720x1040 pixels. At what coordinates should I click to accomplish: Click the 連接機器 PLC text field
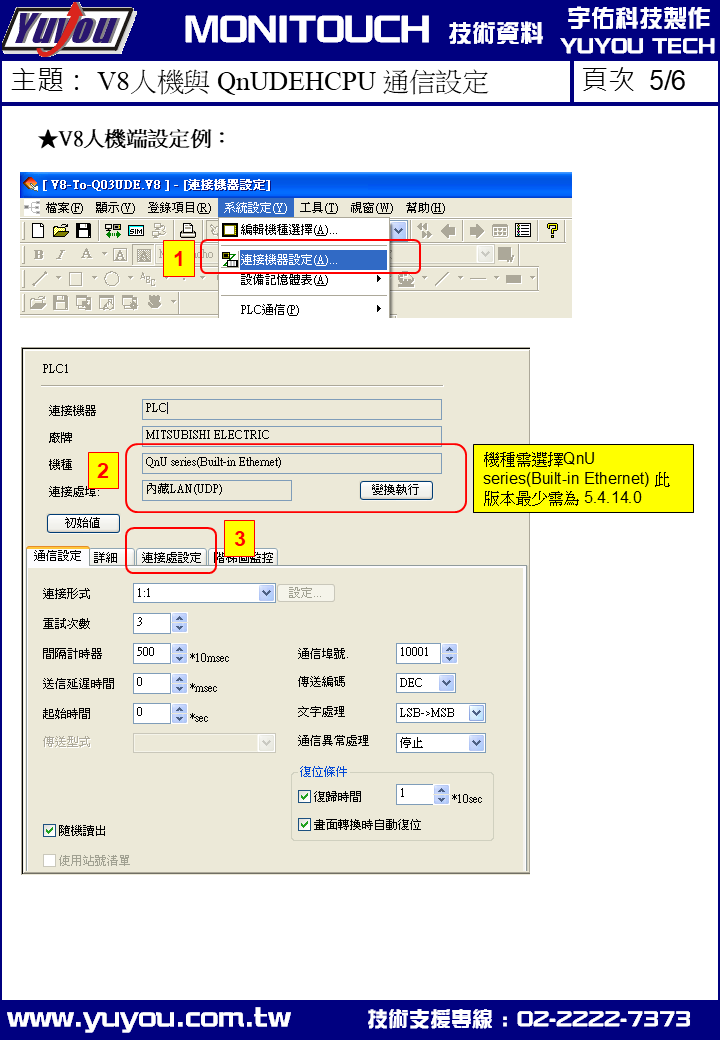tap(292, 409)
